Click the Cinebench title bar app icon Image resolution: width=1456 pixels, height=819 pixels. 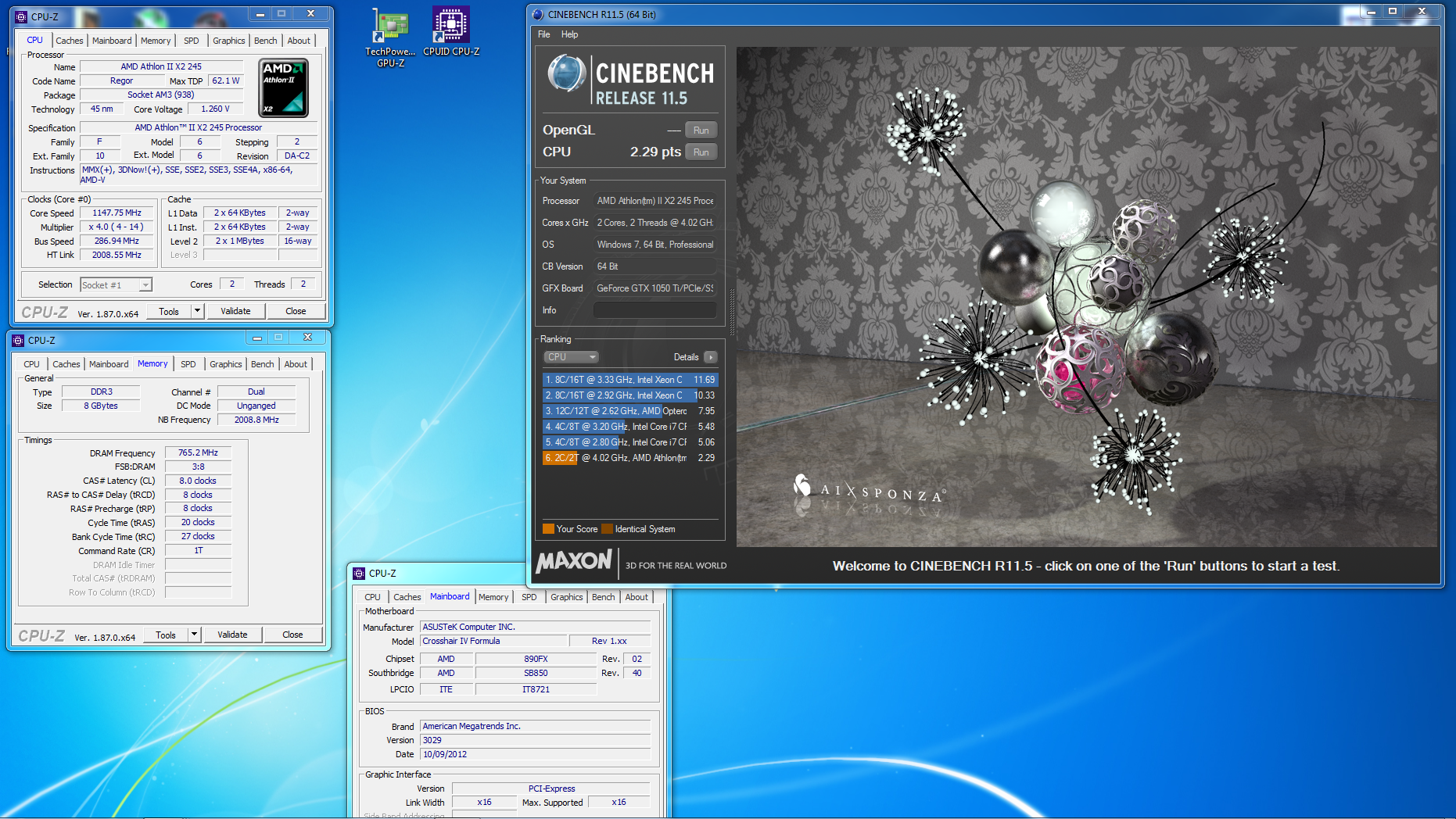[x=537, y=14]
